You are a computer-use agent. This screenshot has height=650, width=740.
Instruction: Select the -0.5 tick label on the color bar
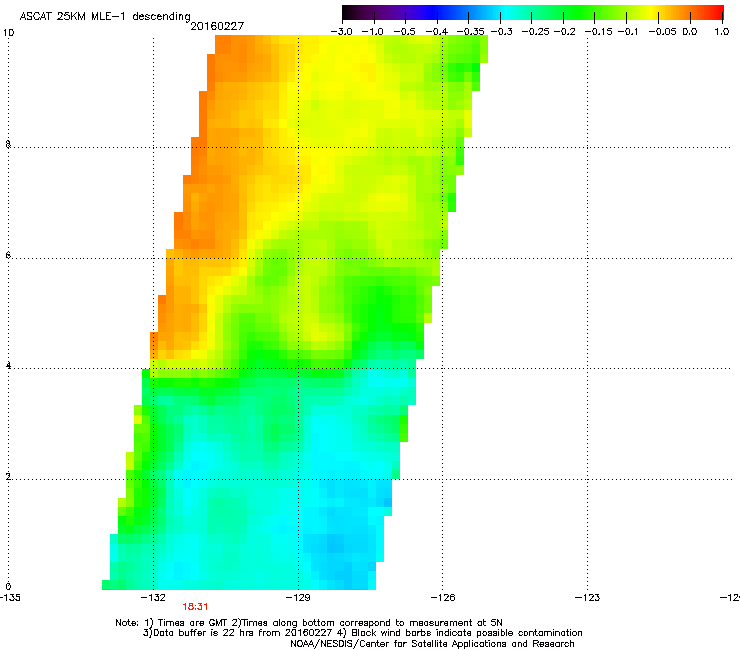point(404,32)
